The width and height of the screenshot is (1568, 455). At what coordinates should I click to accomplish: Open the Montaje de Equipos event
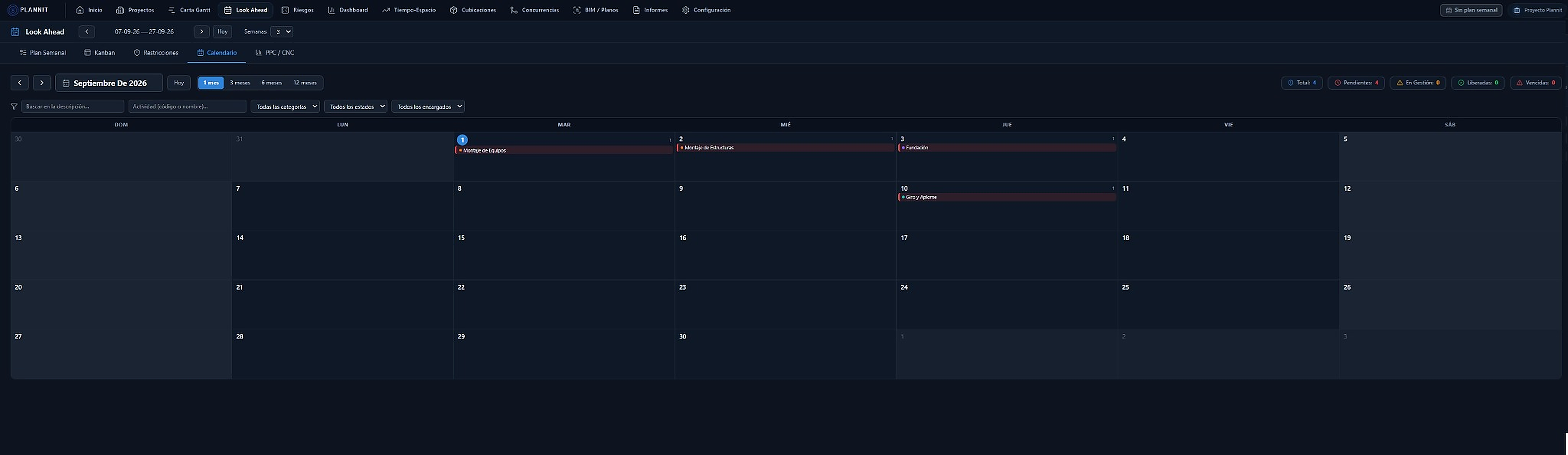tap(563, 151)
